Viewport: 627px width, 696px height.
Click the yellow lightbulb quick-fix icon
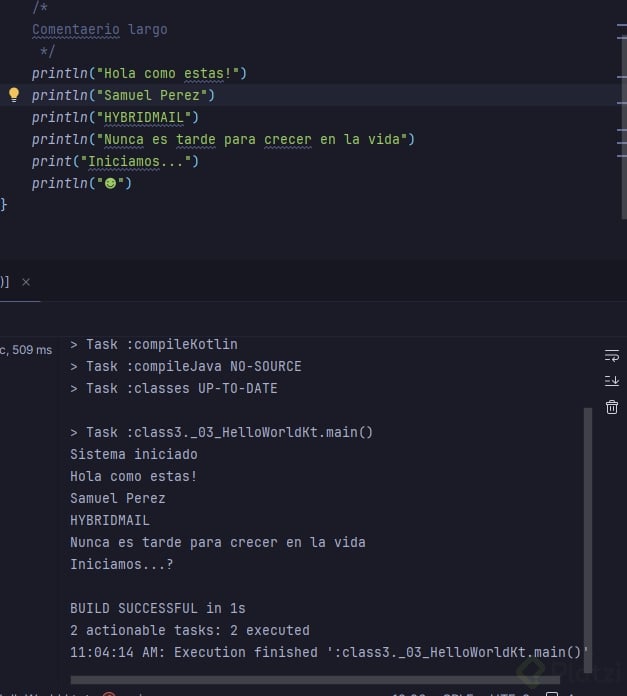click(x=14, y=95)
